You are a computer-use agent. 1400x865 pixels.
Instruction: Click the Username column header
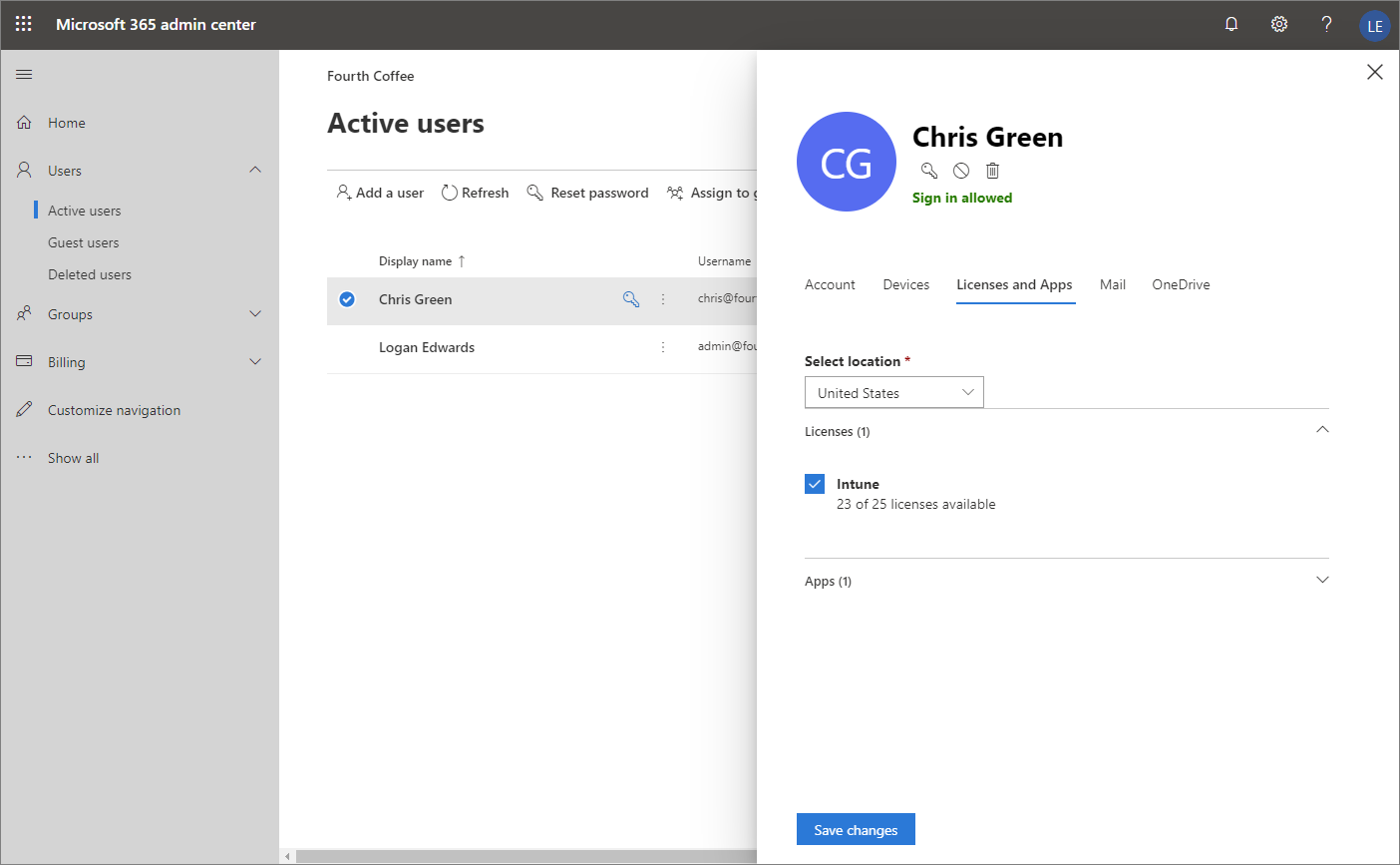[725, 261]
